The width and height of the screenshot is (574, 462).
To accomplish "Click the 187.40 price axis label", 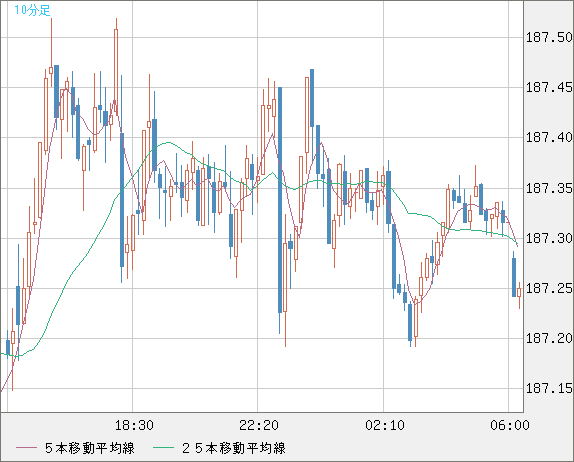I will tap(549, 138).
